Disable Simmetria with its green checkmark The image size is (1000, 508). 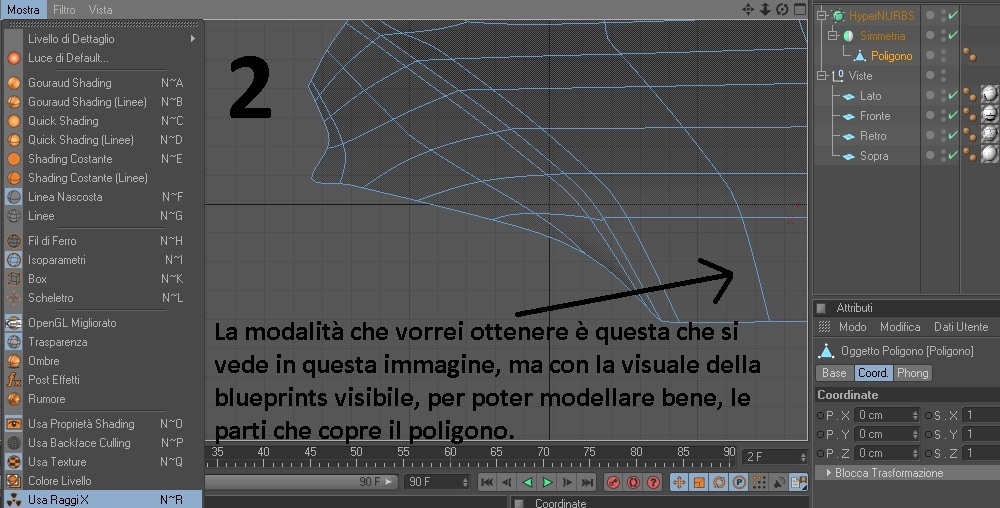953,36
